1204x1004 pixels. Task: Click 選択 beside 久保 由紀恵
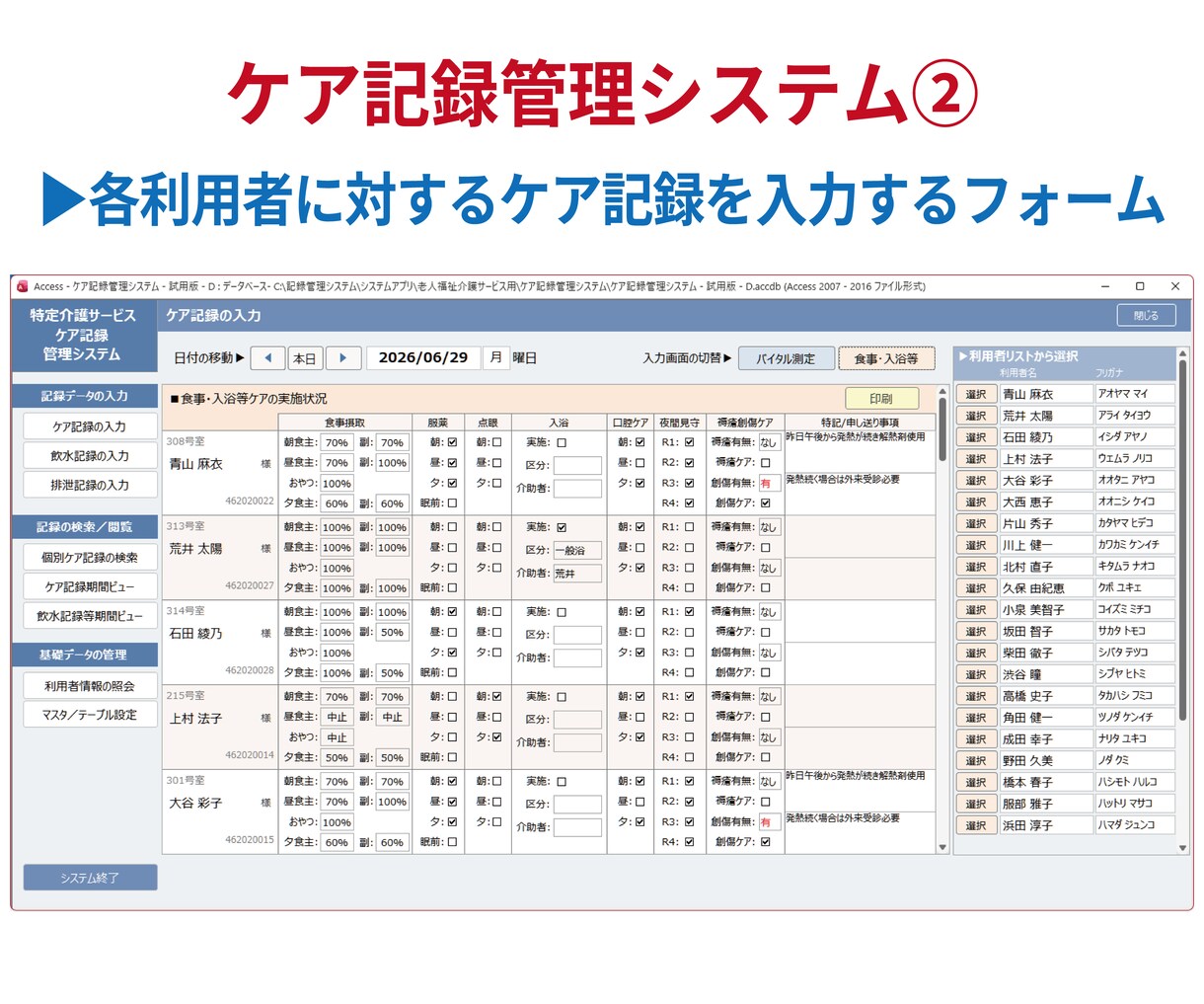976,588
